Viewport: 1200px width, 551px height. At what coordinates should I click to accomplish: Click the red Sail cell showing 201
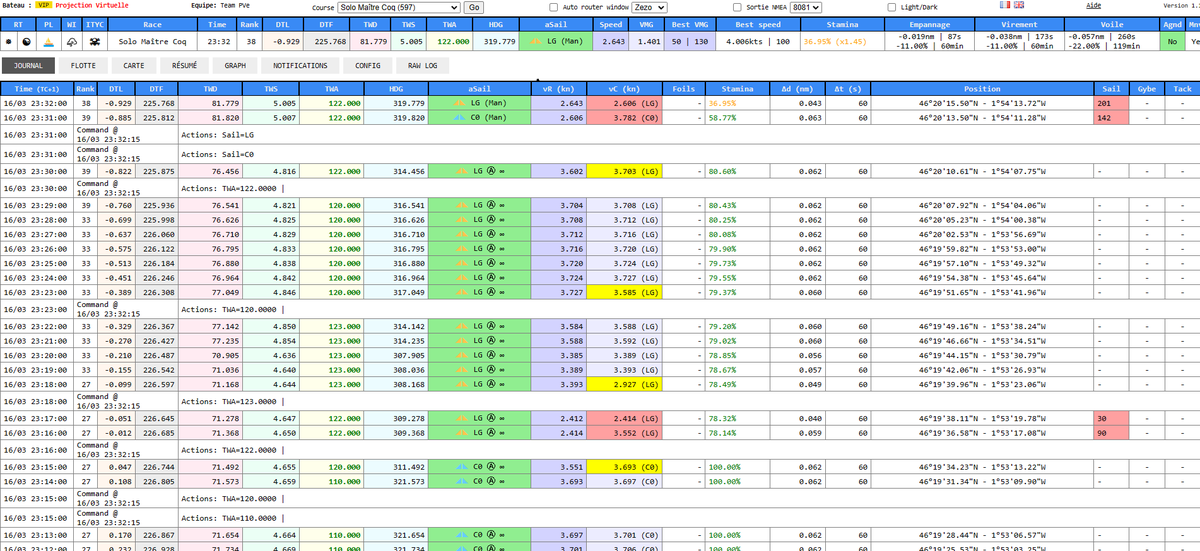(1111, 103)
